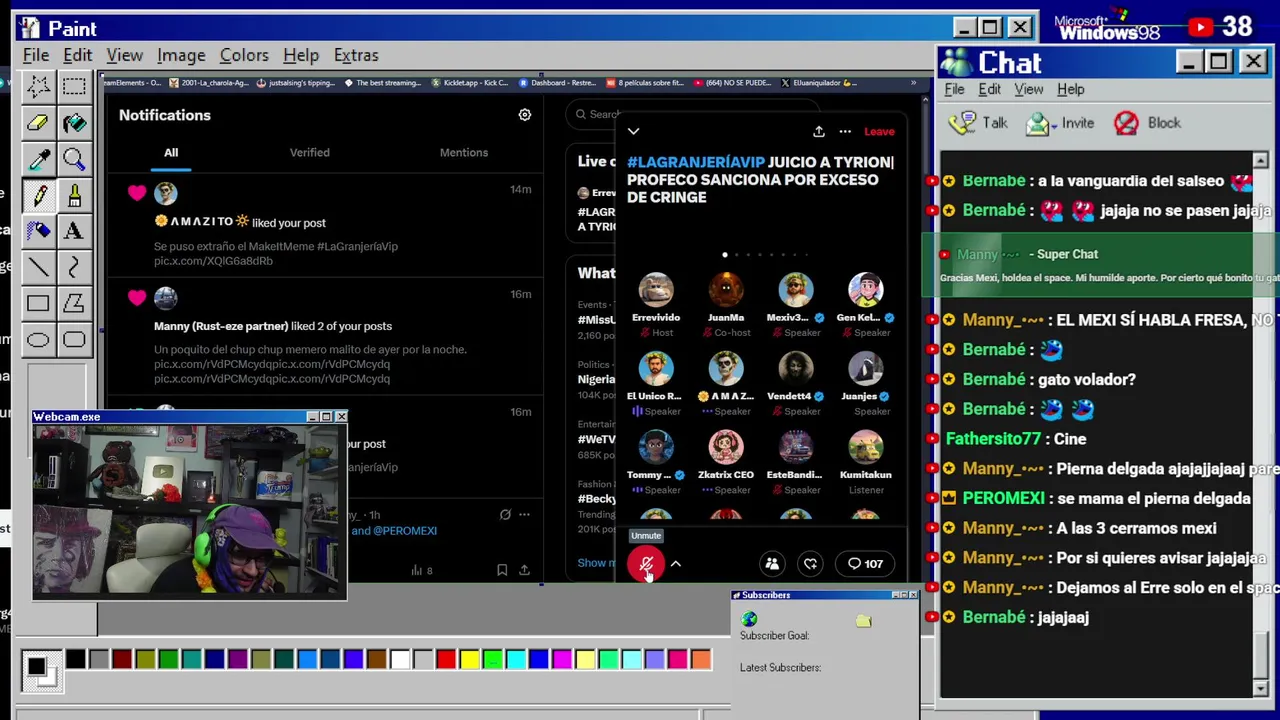Select the Line tool in Paint
The image size is (1280, 720).
pyautogui.click(x=38, y=267)
